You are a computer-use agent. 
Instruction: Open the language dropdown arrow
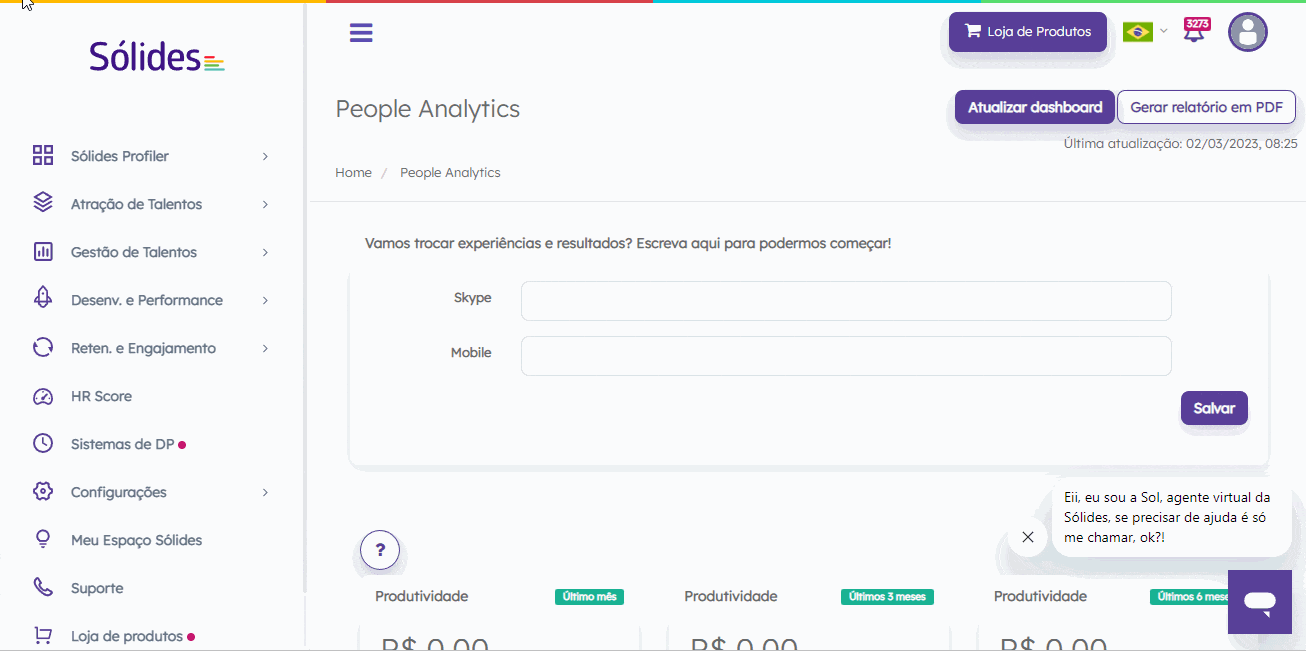[x=1163, y=31]
